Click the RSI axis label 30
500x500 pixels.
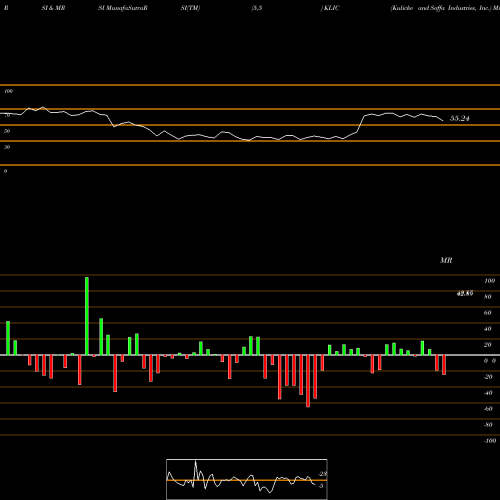(7, 147)
